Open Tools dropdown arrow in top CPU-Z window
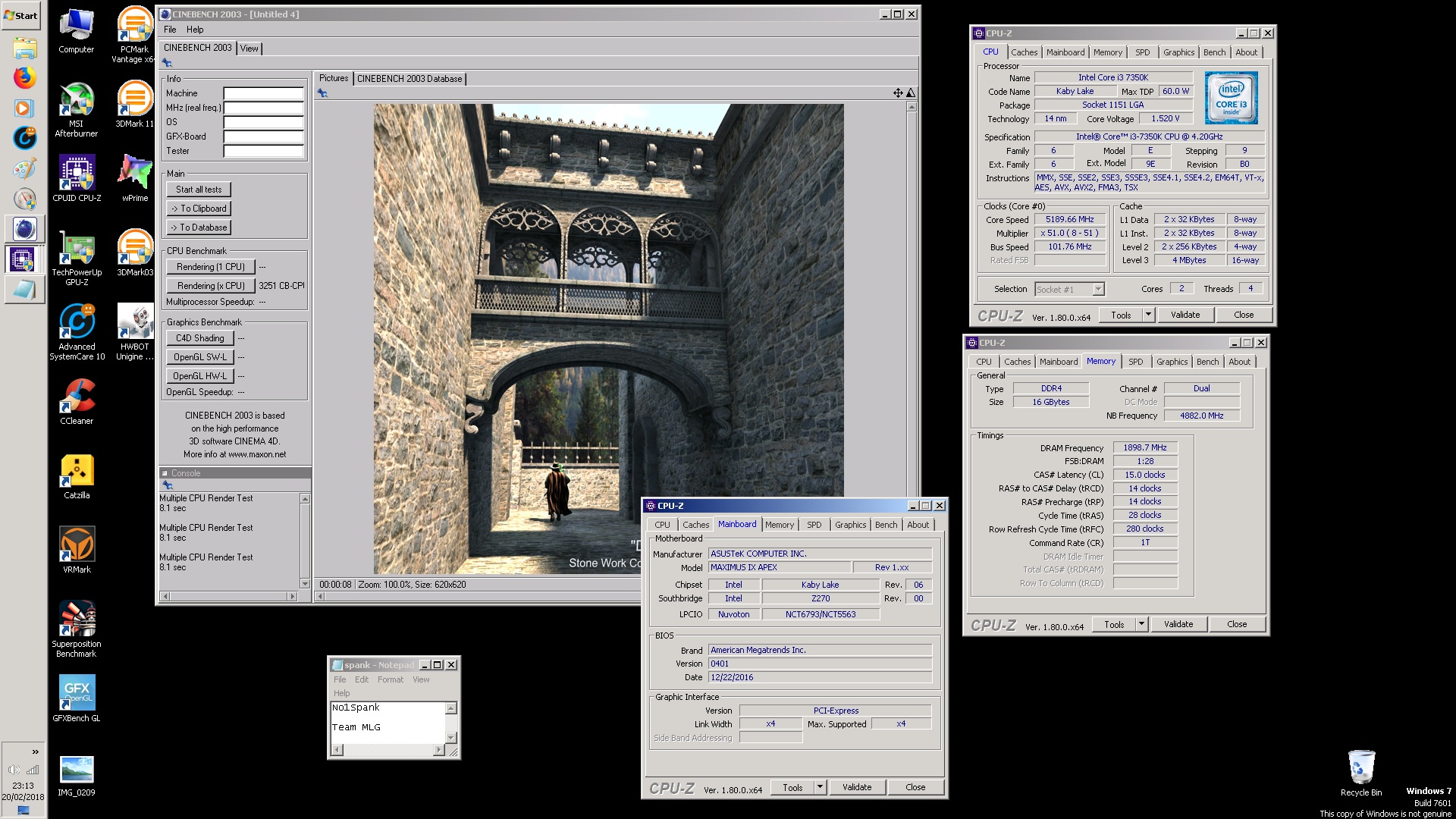Image resolution: width=1456 pixels, height=819 pixels. click(1148, 315)
